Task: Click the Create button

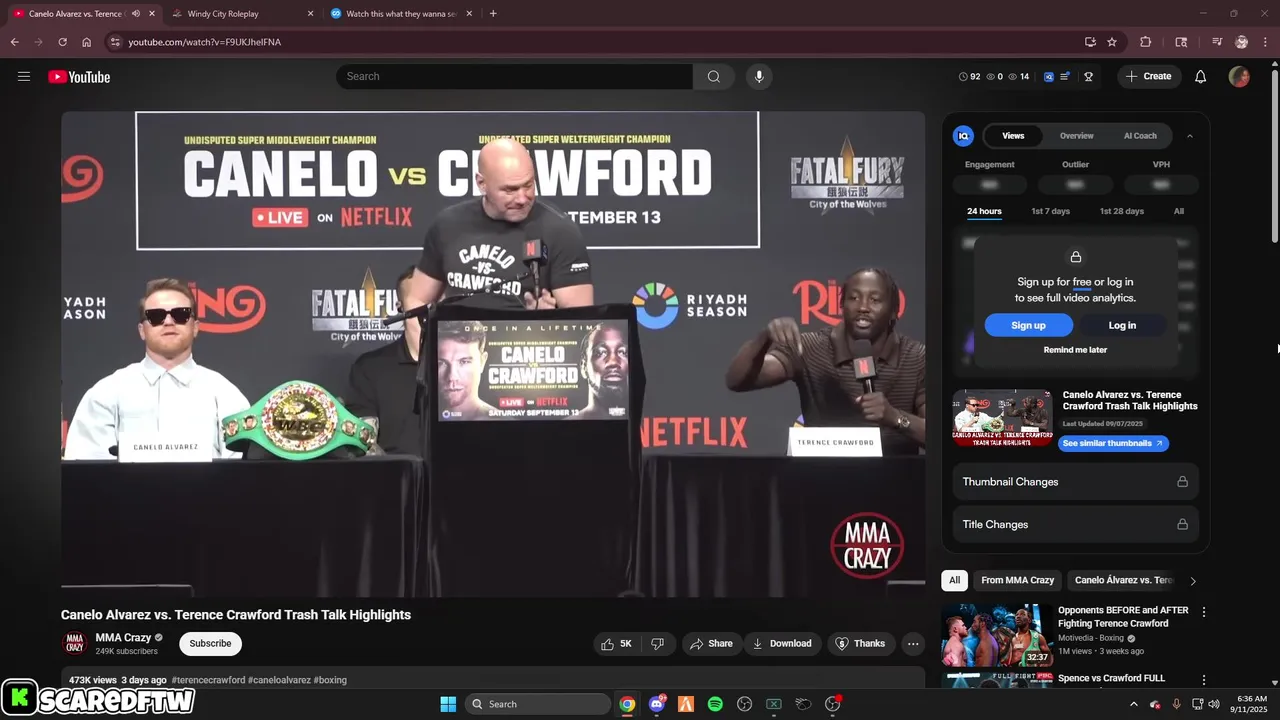Action: (1149, 76)
